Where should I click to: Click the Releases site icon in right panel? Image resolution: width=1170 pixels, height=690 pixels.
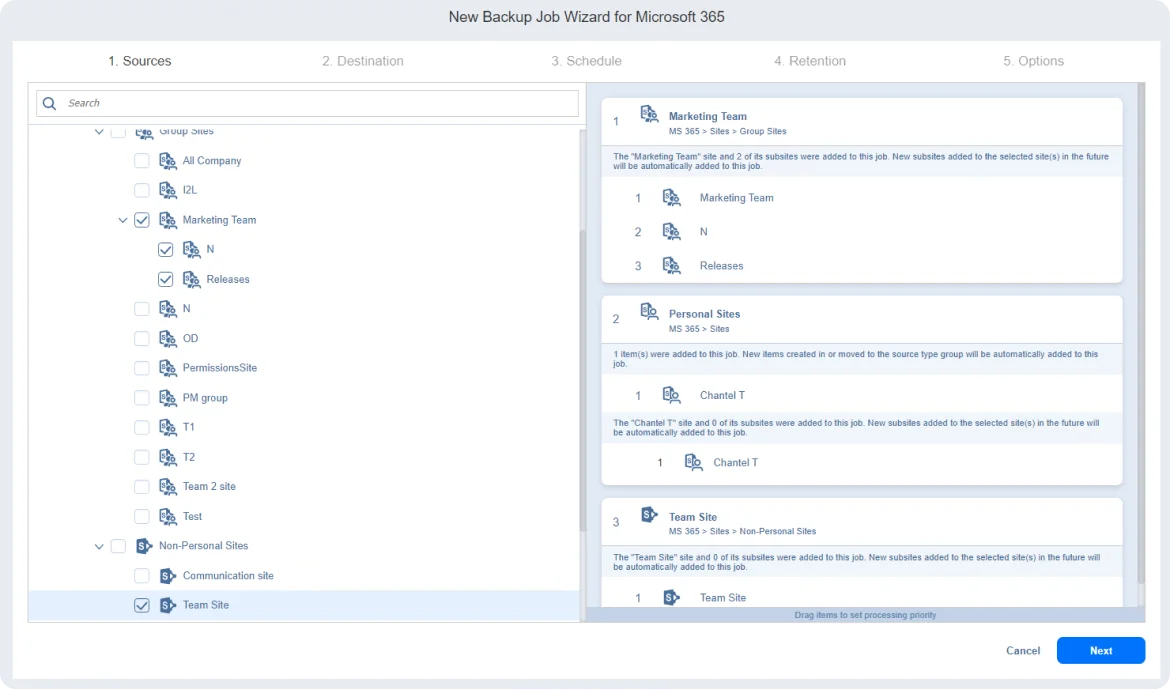pos(671,265)
